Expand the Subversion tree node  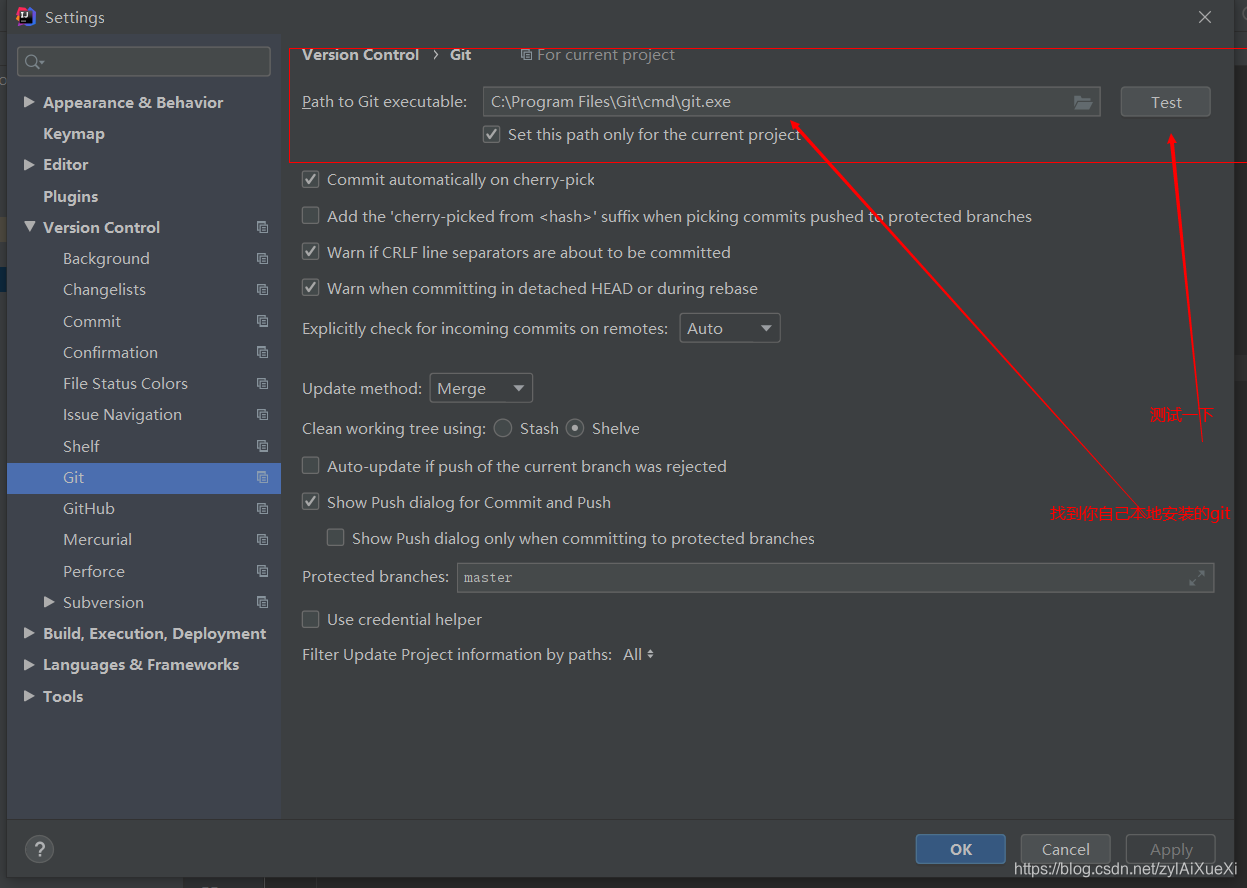coord(47,602)
